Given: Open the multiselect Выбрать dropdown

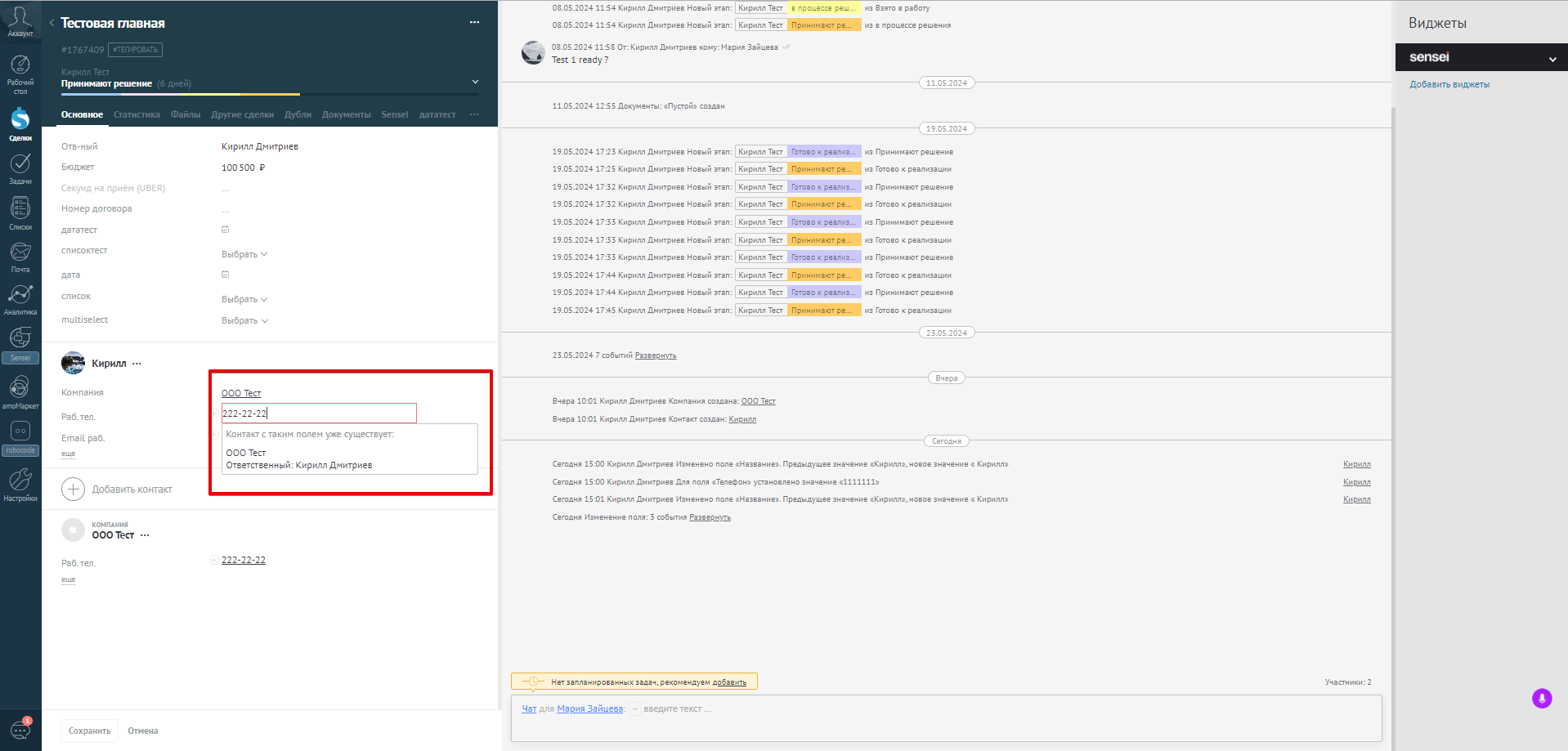Looking at the screenshot, I should (244, 320).
